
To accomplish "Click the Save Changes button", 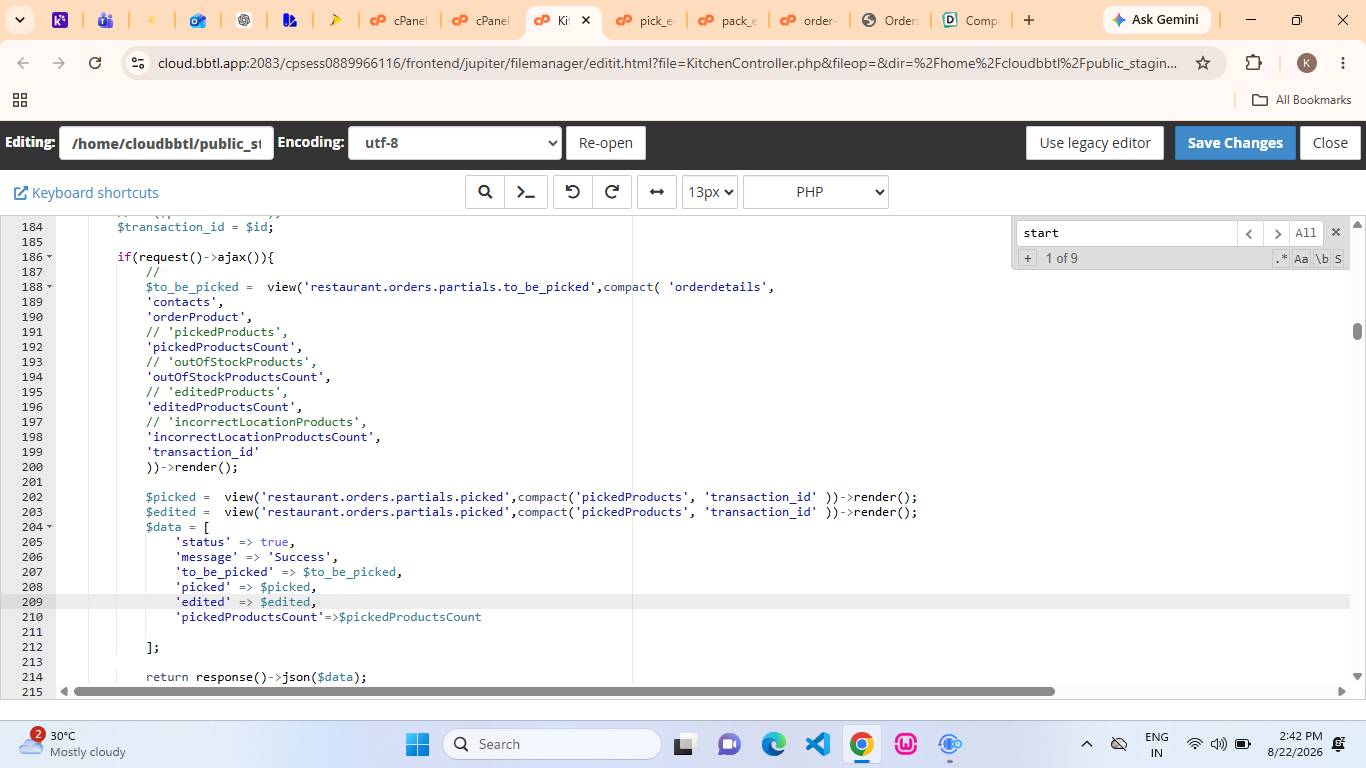I will (1235, 143).
